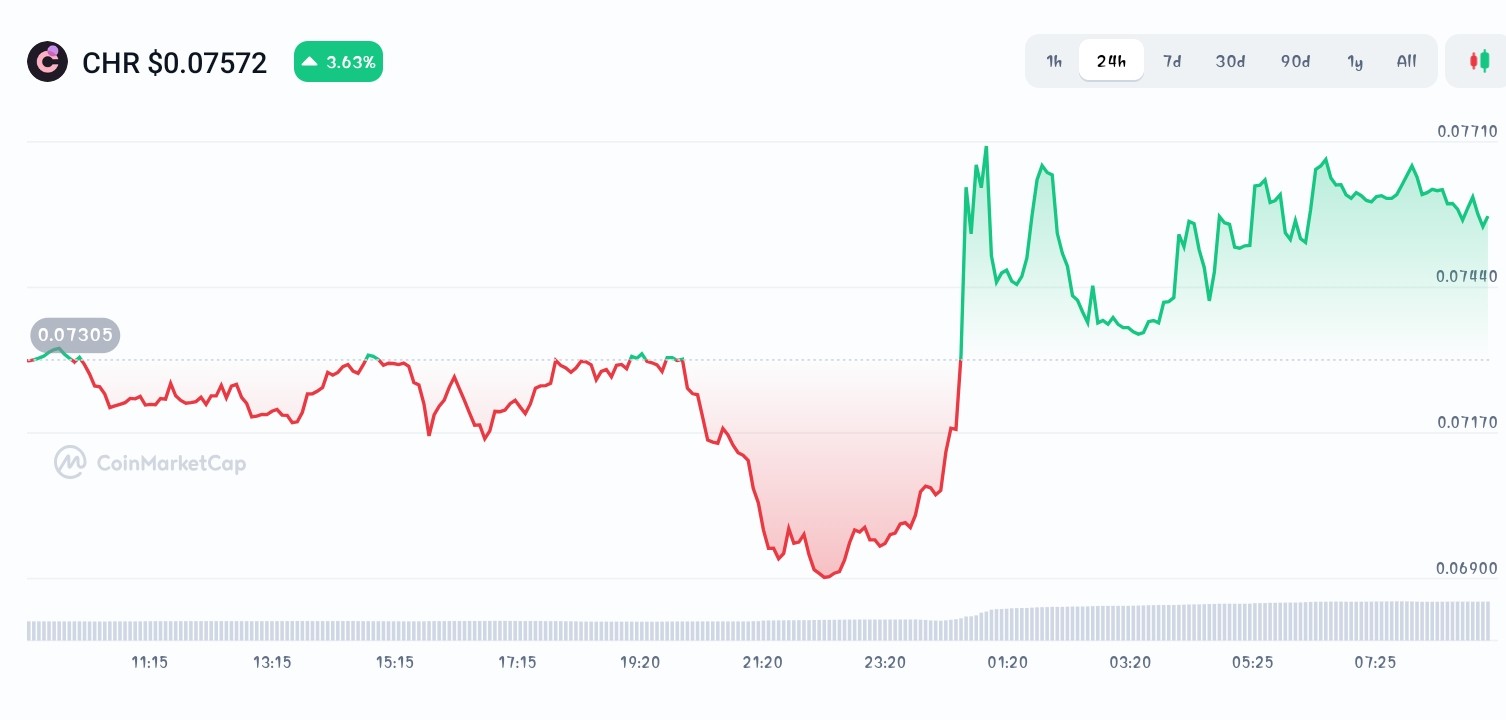Select the 1h time range
Screen dimensions: 1506x720
tap(1054, 61)
